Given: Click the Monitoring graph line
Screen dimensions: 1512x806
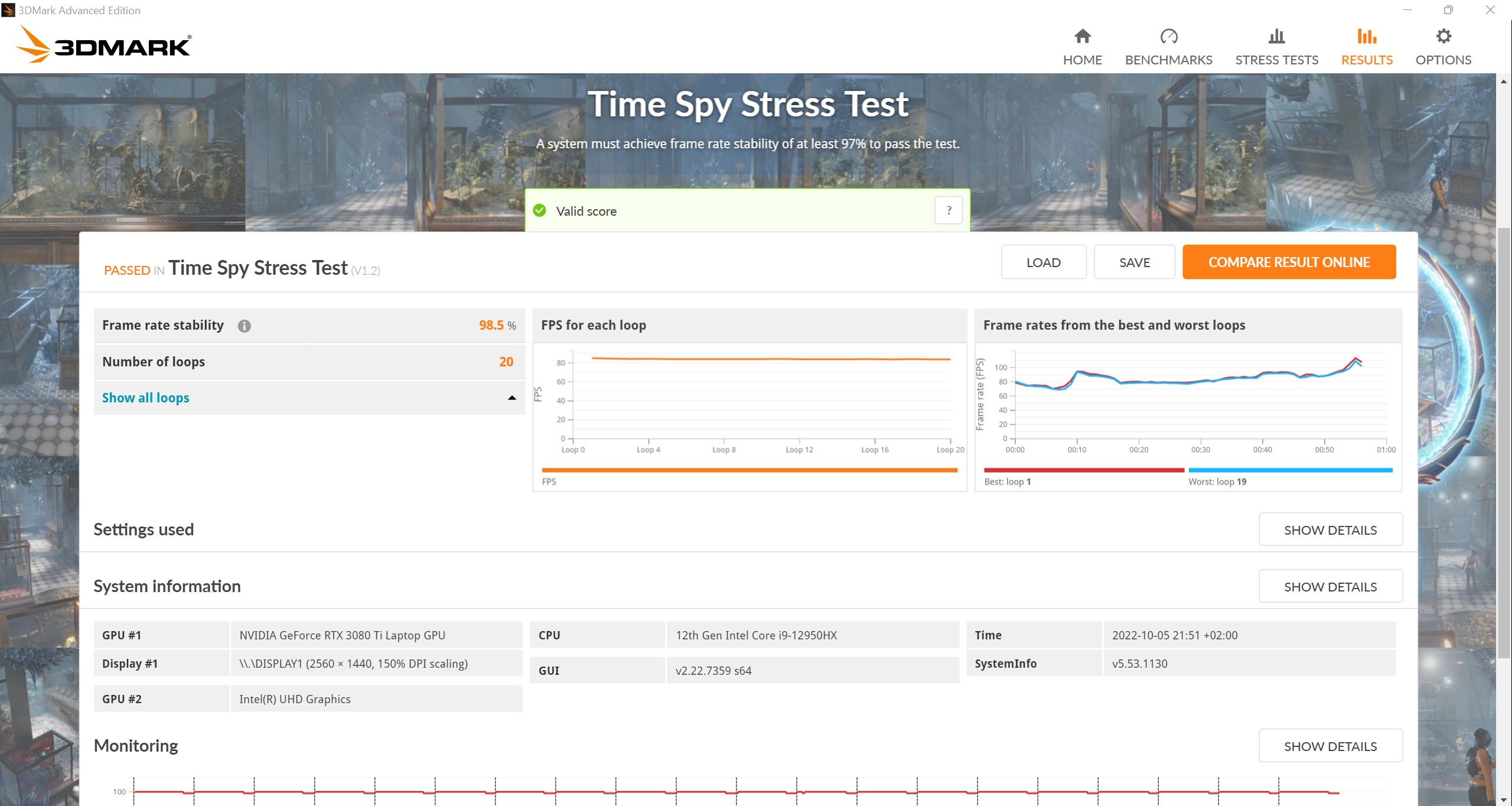Looking at the screenshot, I should pyautogui.click(x=736, y=792).
